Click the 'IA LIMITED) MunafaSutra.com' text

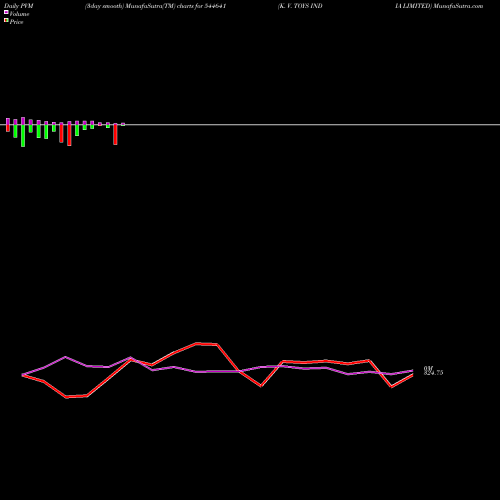439,6
